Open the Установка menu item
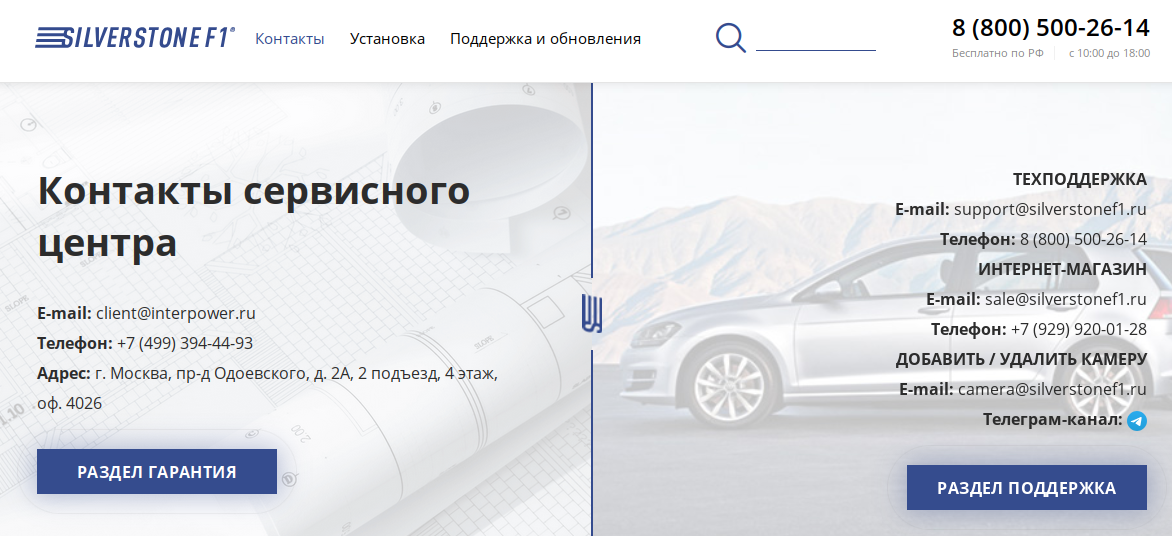1172x536 pixels. click(x=387, y=39)
